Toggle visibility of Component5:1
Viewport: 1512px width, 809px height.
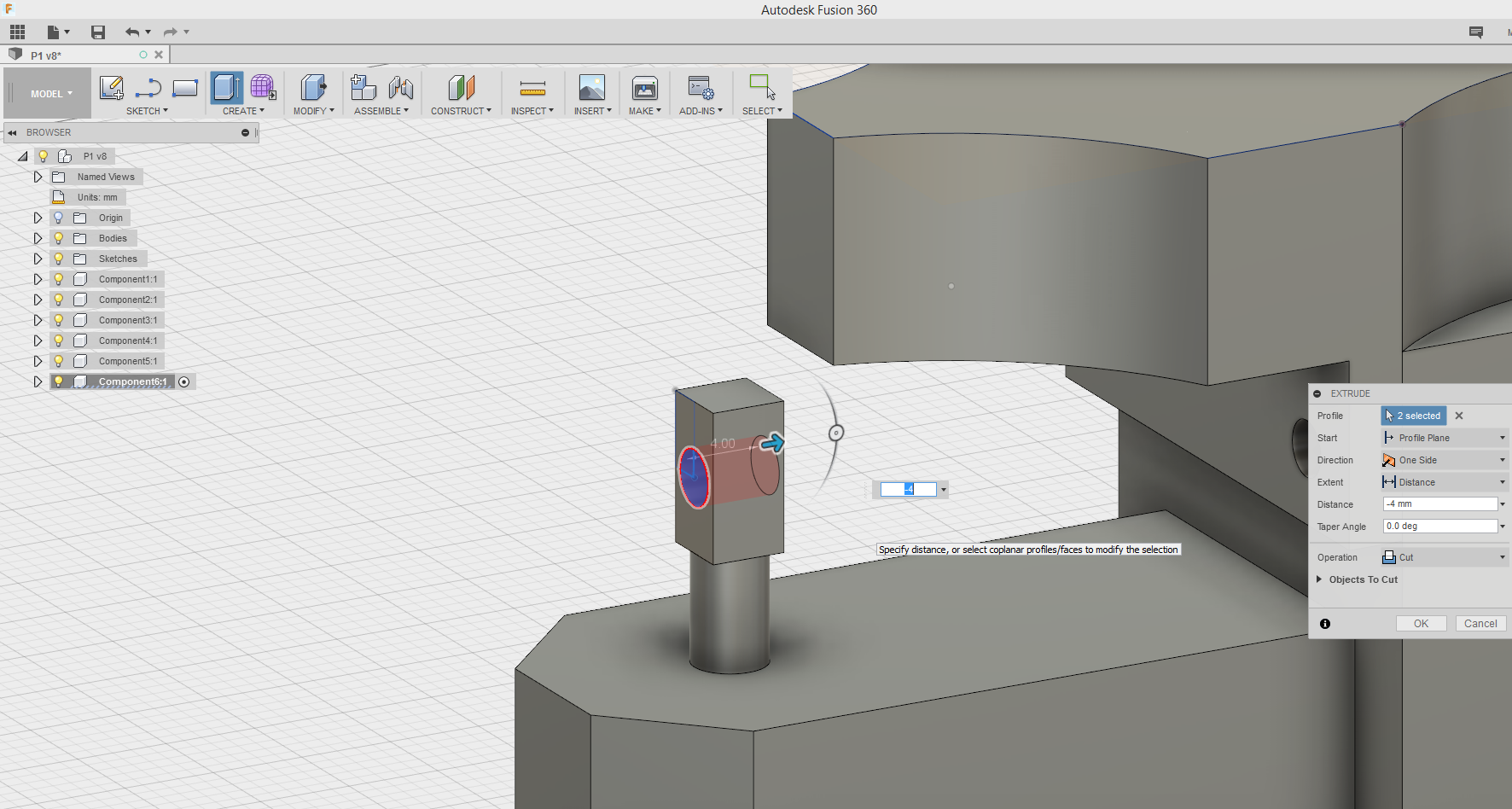click(x=59, y=361)
